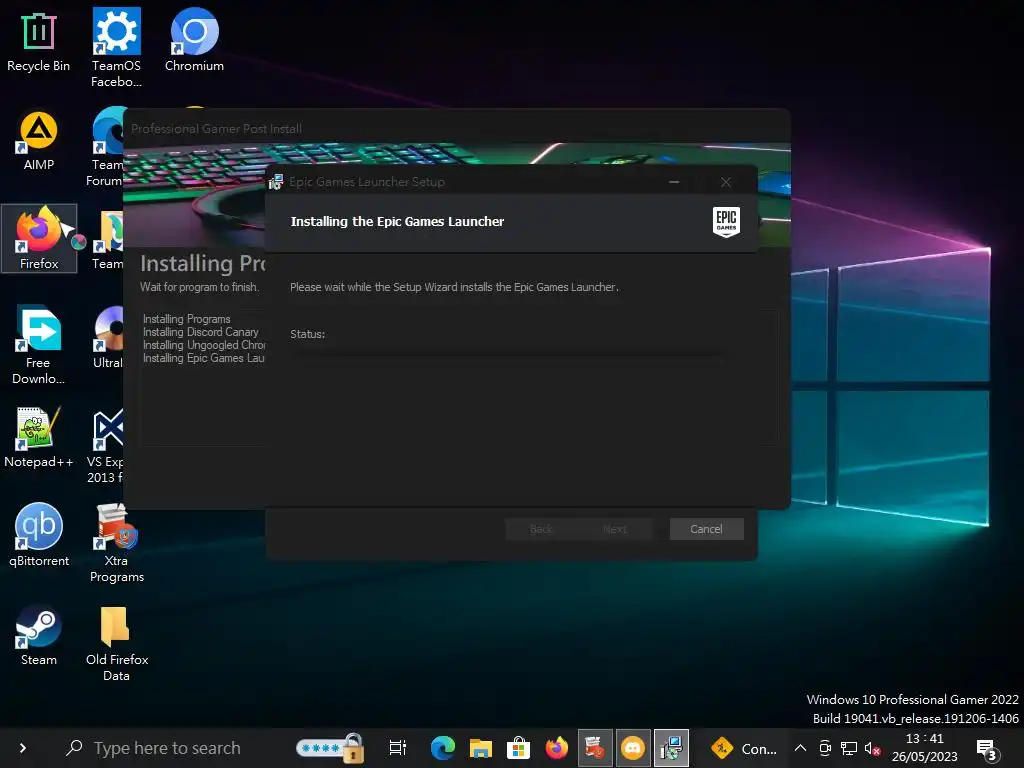Open the clock showing 13:41

tap(925, 748)
